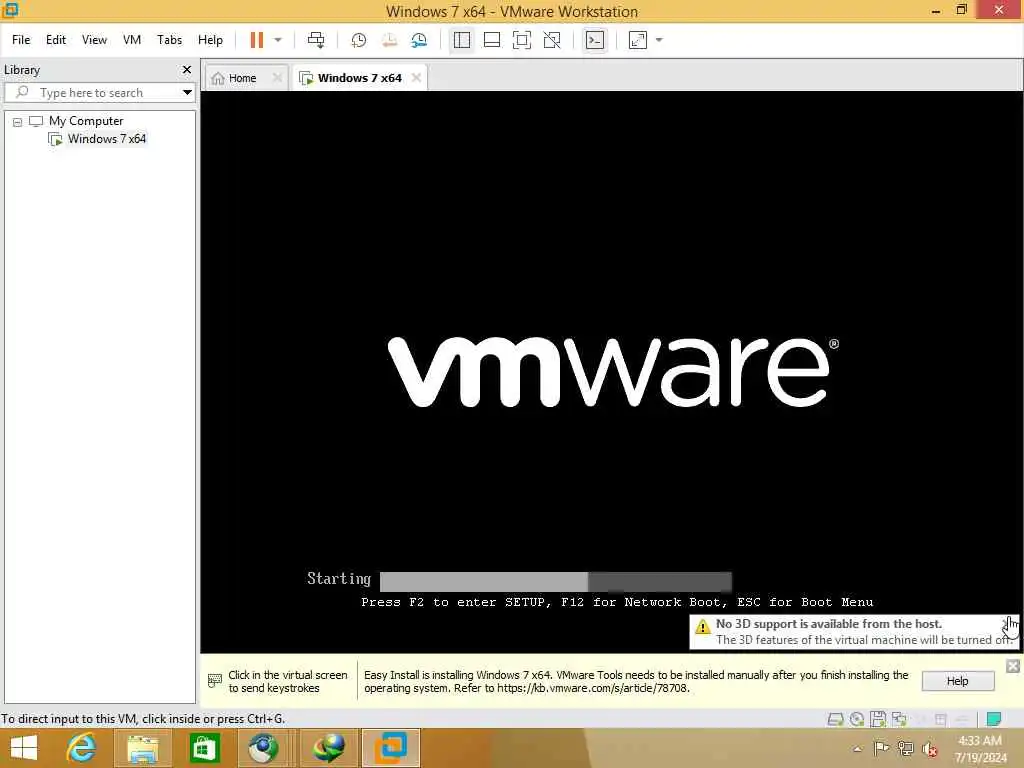The height and width of the screenshot is (768, 1024).
Task: Open the Help menu
Action: 210,40
